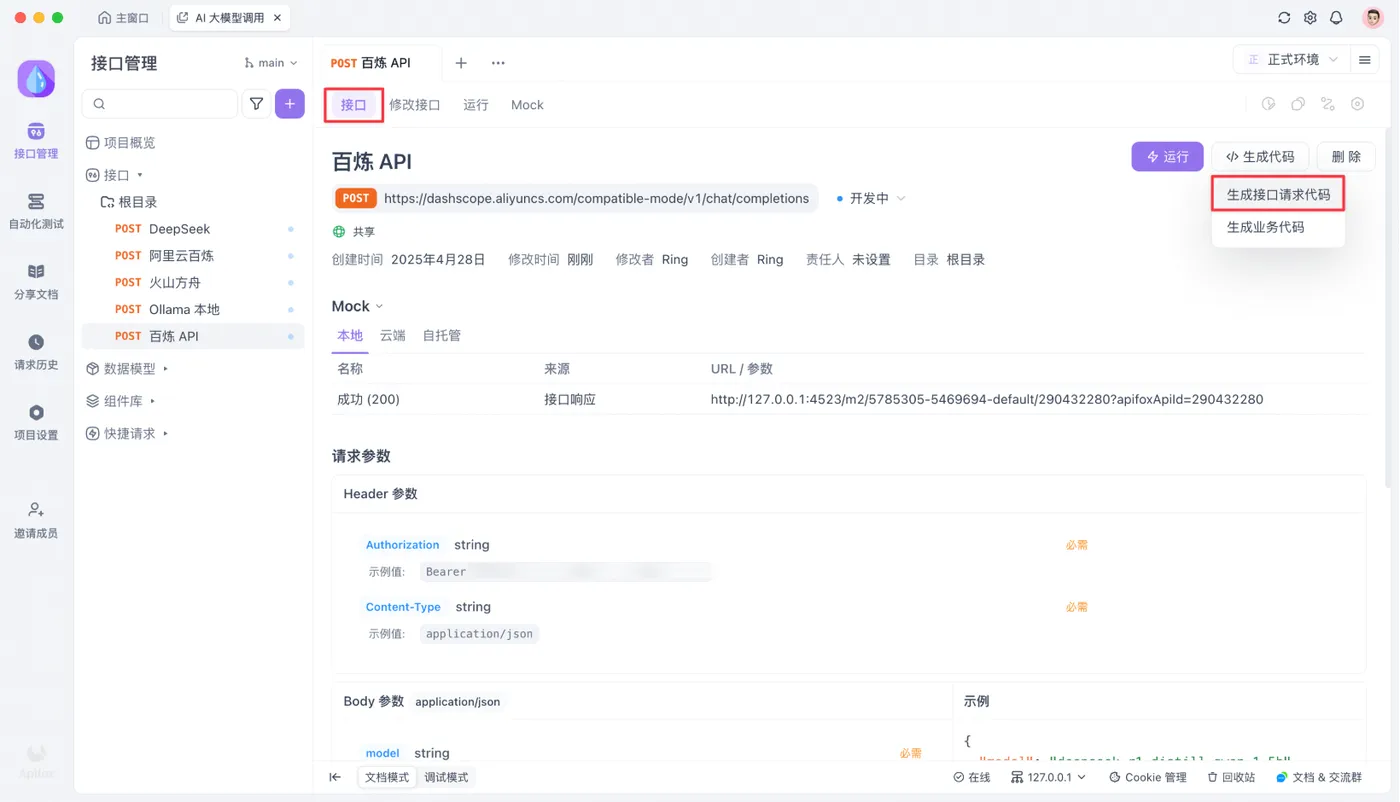Click the copy icon in the top-right toolbar

tap(1298, 104)
